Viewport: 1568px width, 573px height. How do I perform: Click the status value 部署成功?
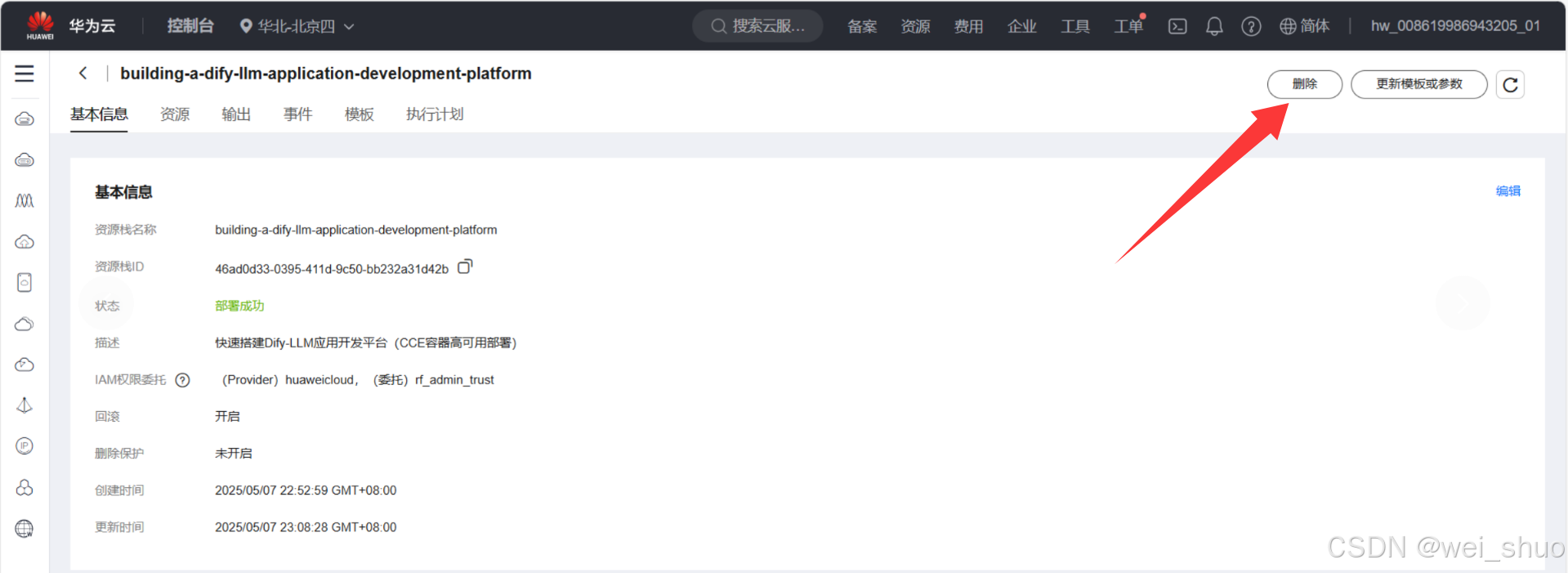point(239,306)
